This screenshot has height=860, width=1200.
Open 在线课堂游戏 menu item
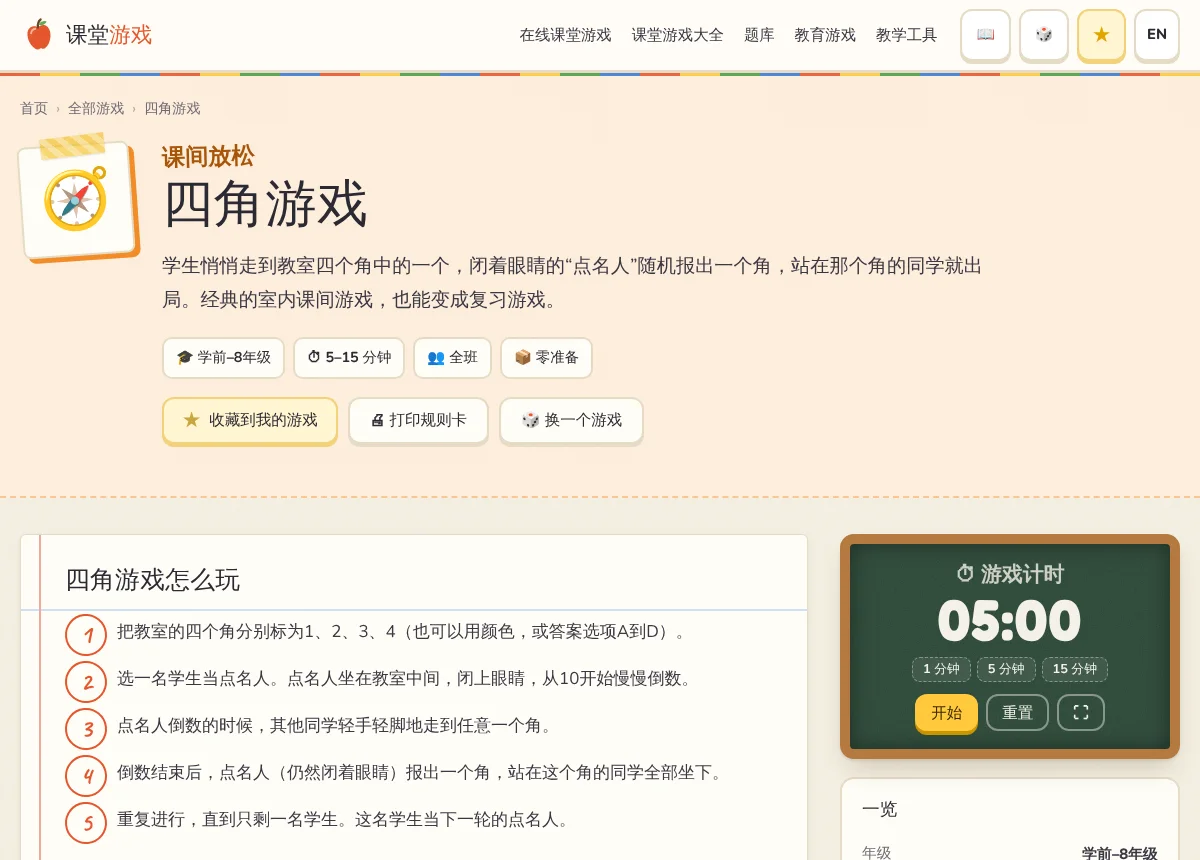point(565,35)
